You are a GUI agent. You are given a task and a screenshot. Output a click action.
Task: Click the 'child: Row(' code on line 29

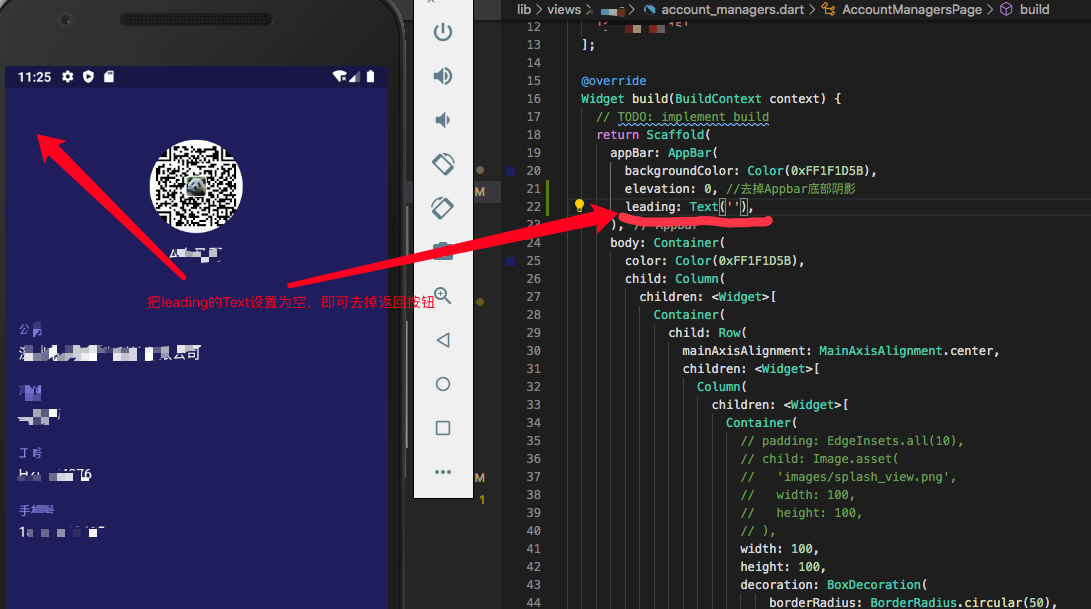click(x=708, y=333)
